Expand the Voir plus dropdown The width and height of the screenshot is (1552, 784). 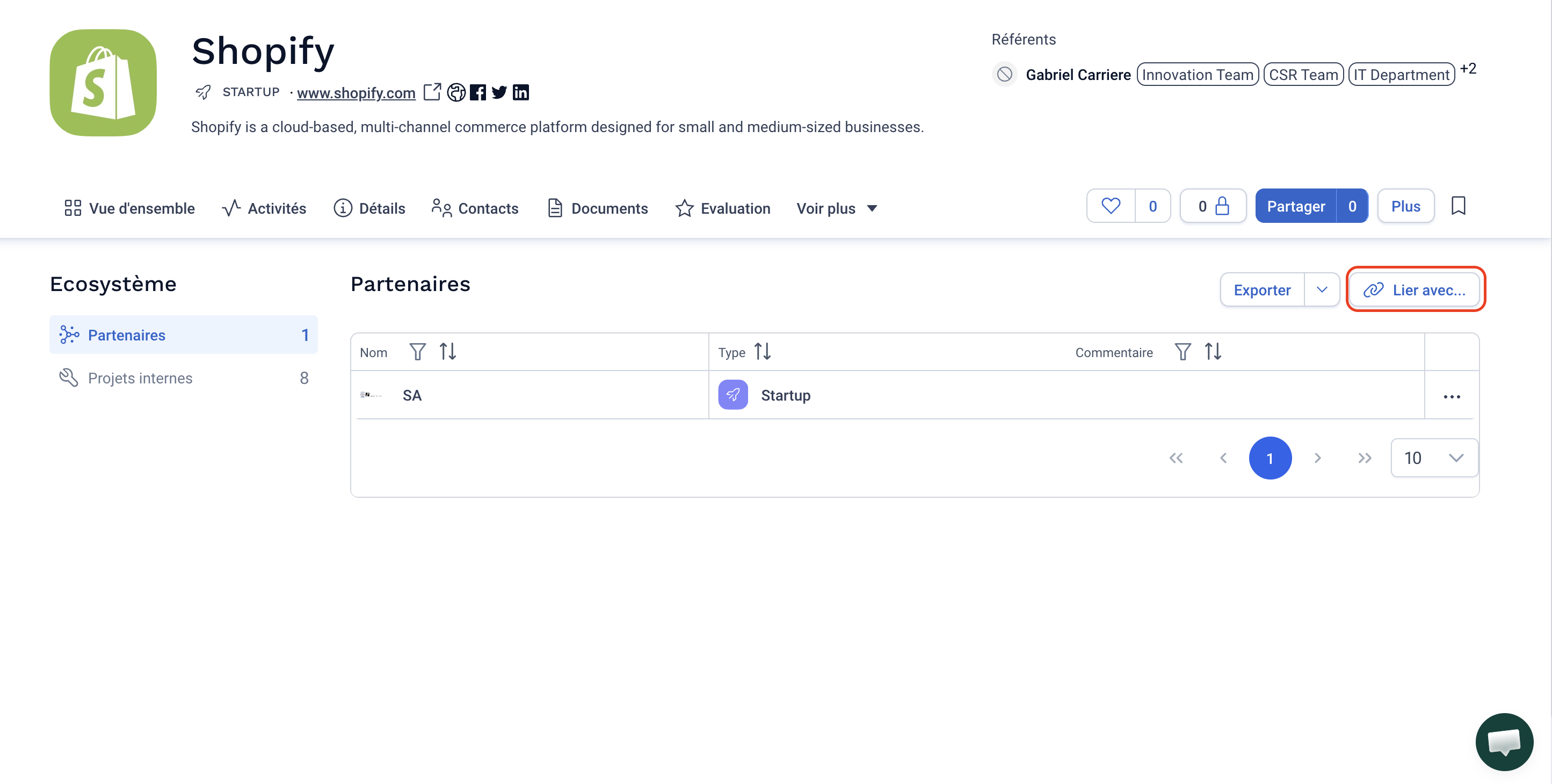(837, 208)
